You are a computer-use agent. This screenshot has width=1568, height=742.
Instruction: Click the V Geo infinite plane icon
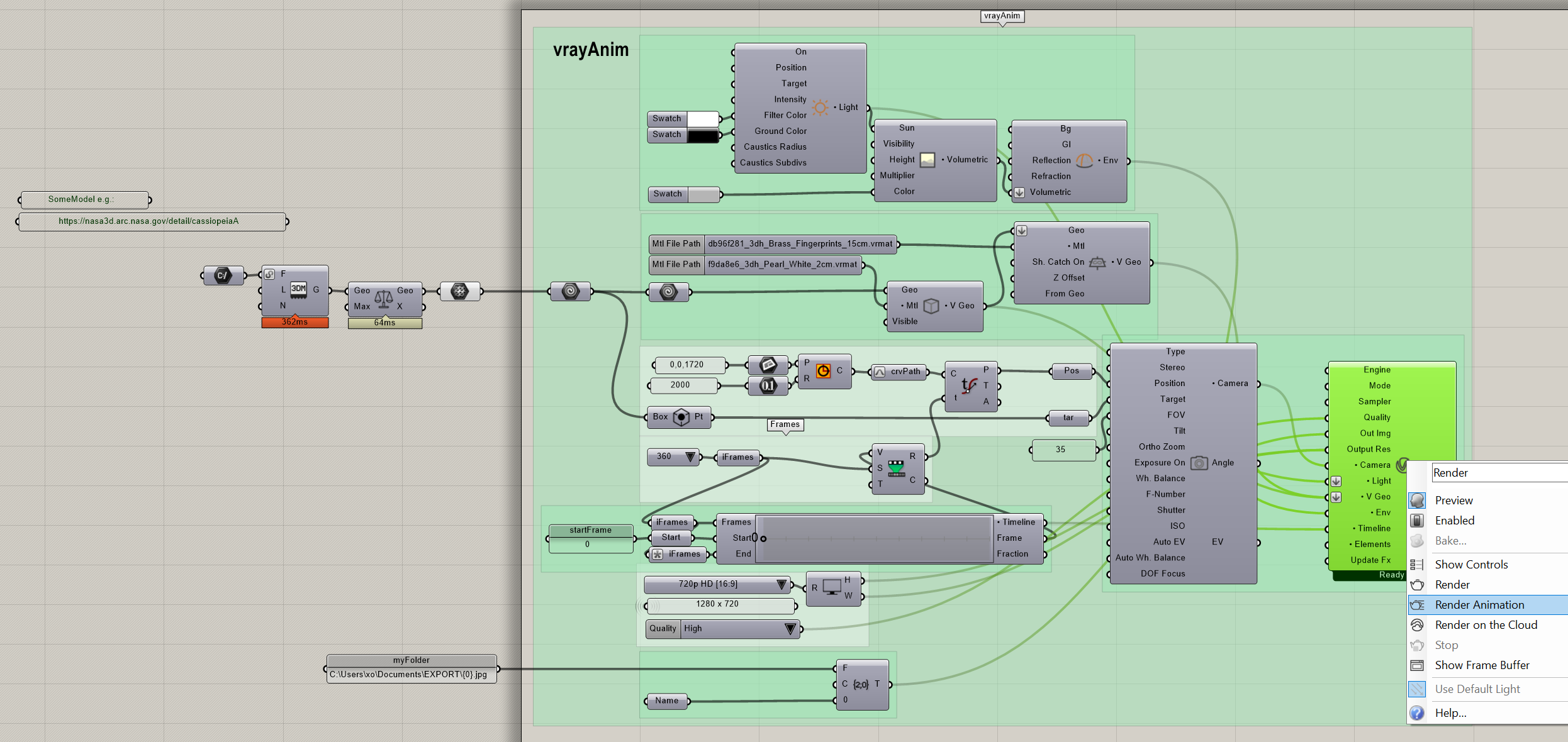1097,262
